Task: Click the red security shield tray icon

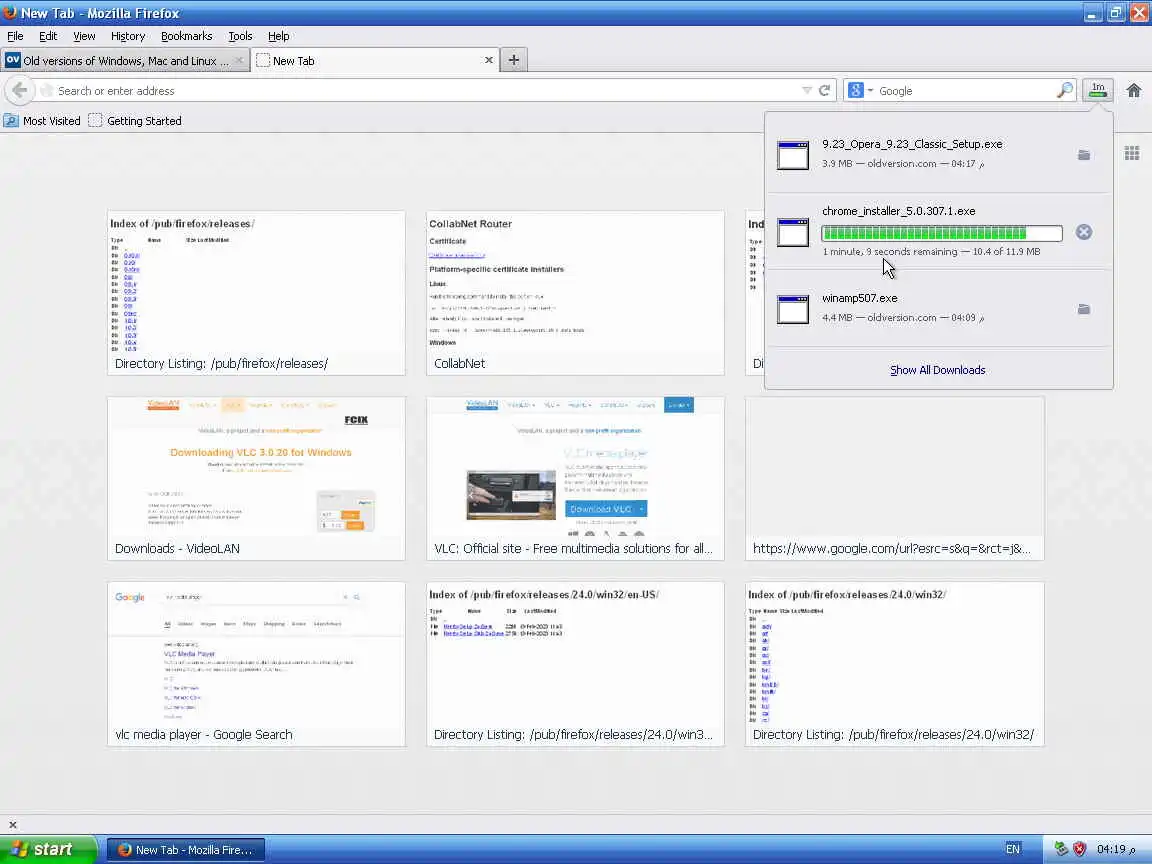Action: coord(1079,849)
